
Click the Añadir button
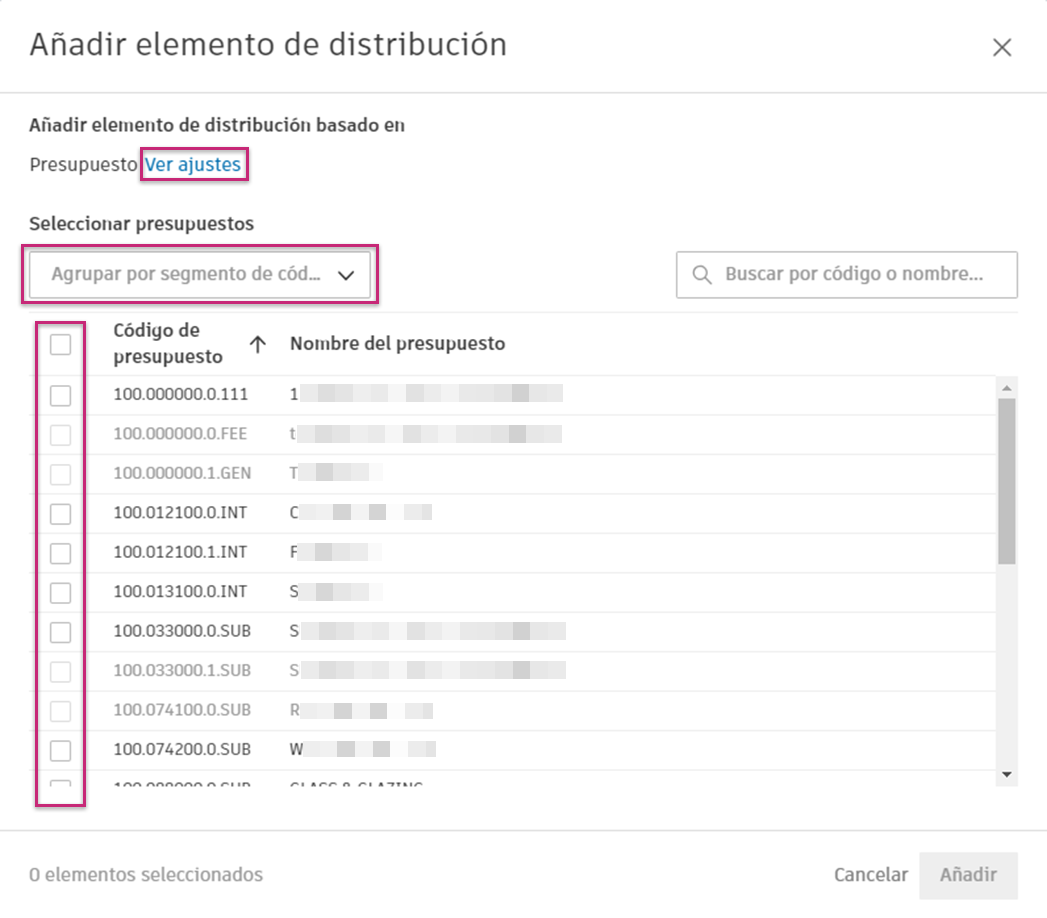pos(968,874)
